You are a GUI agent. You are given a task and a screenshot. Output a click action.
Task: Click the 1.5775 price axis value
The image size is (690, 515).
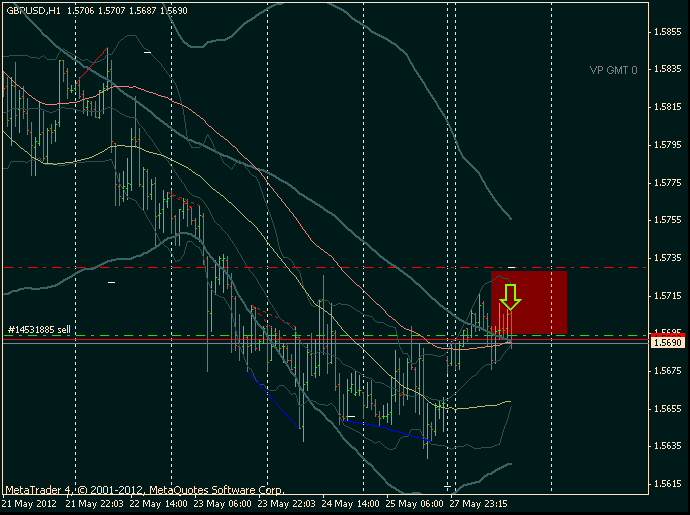668,182
